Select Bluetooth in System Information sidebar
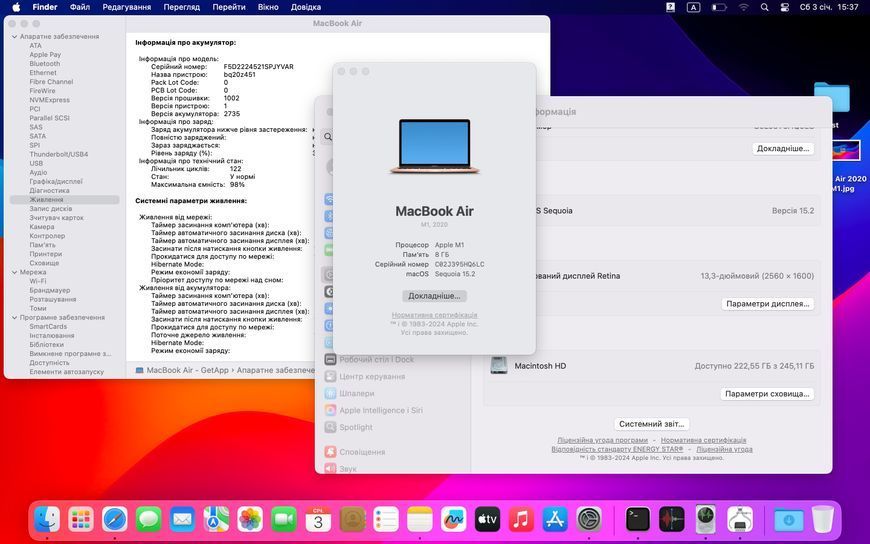The height and width of the screenshot is (544, 870). (x=44, y=64)
